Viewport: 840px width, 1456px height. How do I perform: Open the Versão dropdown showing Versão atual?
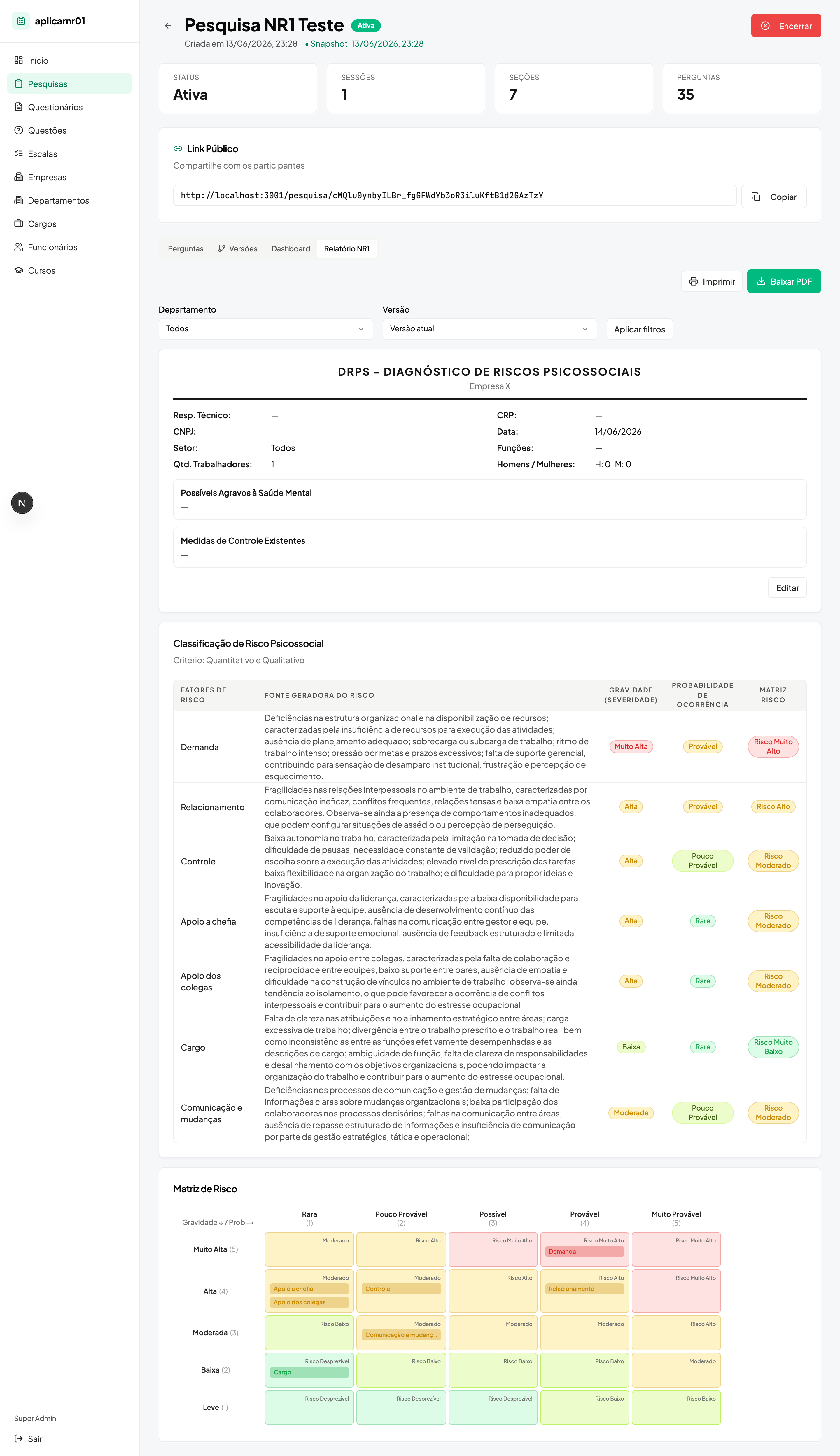pos(489,329)
